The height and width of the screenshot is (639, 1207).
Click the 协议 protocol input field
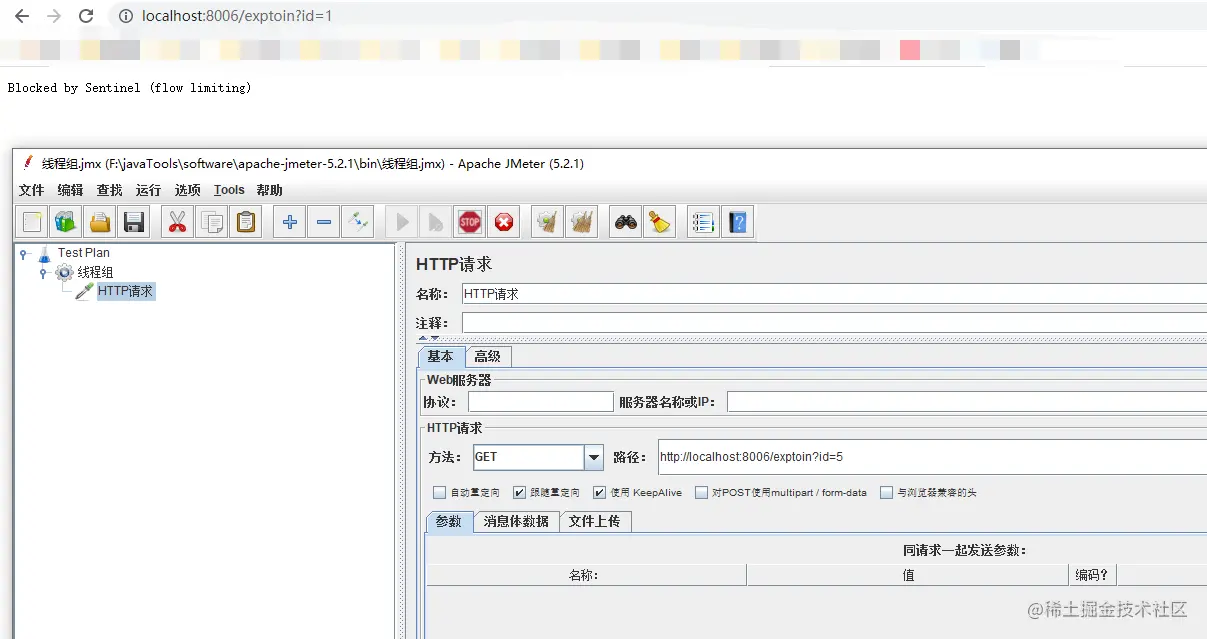(x=541, y=402)
